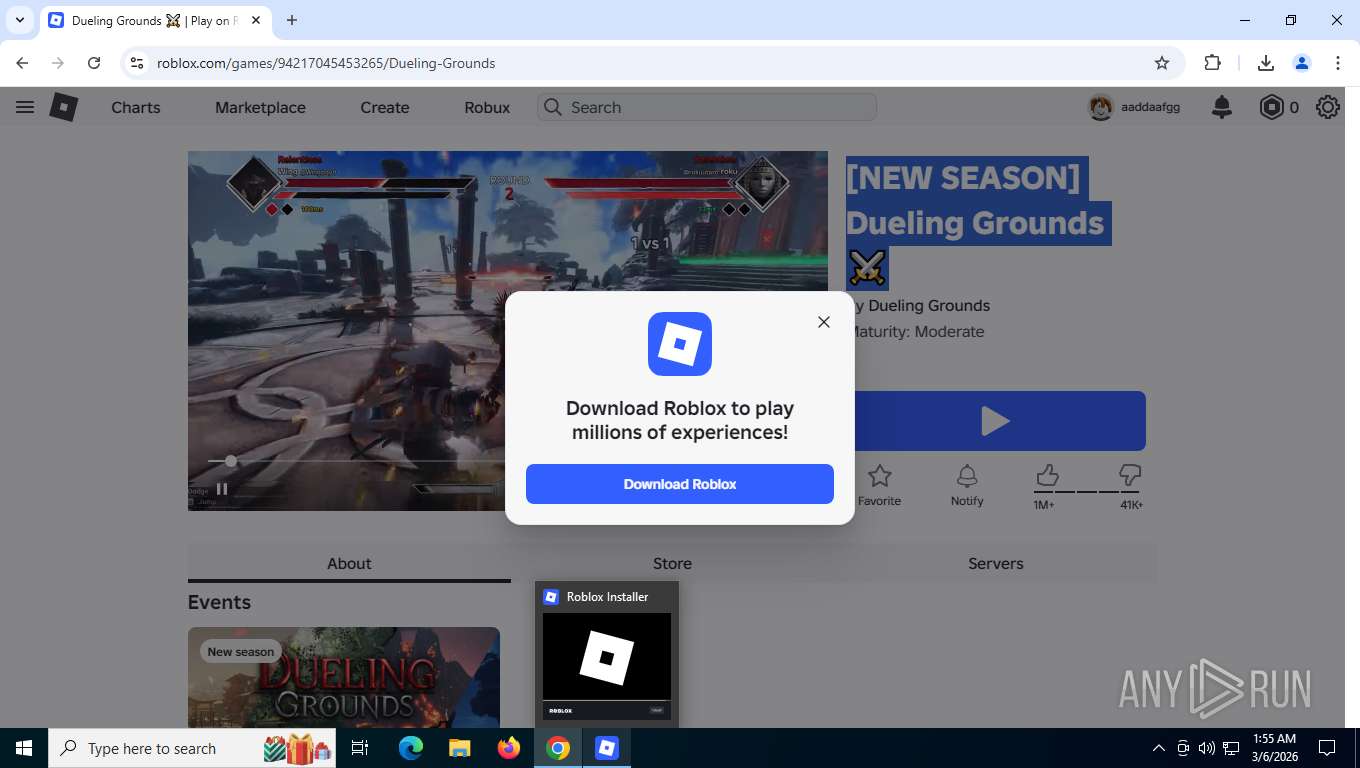Click the Roblox Installer taskbar preview thumbnail
Screen dimensions: 1360x768
(x=607, y=664)
